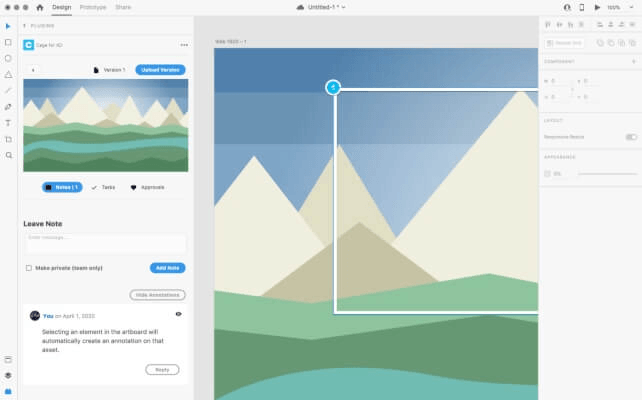Image resolution: width=642 pixels, height=400 pixels.
Task: Start desktop preview with play icon
Action: (x=597, y=7)
